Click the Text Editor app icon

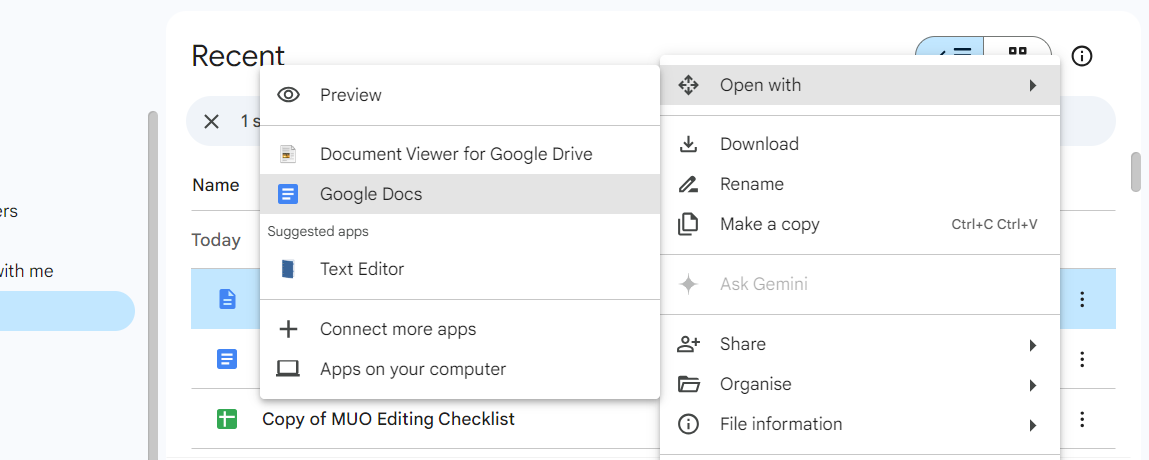coord(289,269)
